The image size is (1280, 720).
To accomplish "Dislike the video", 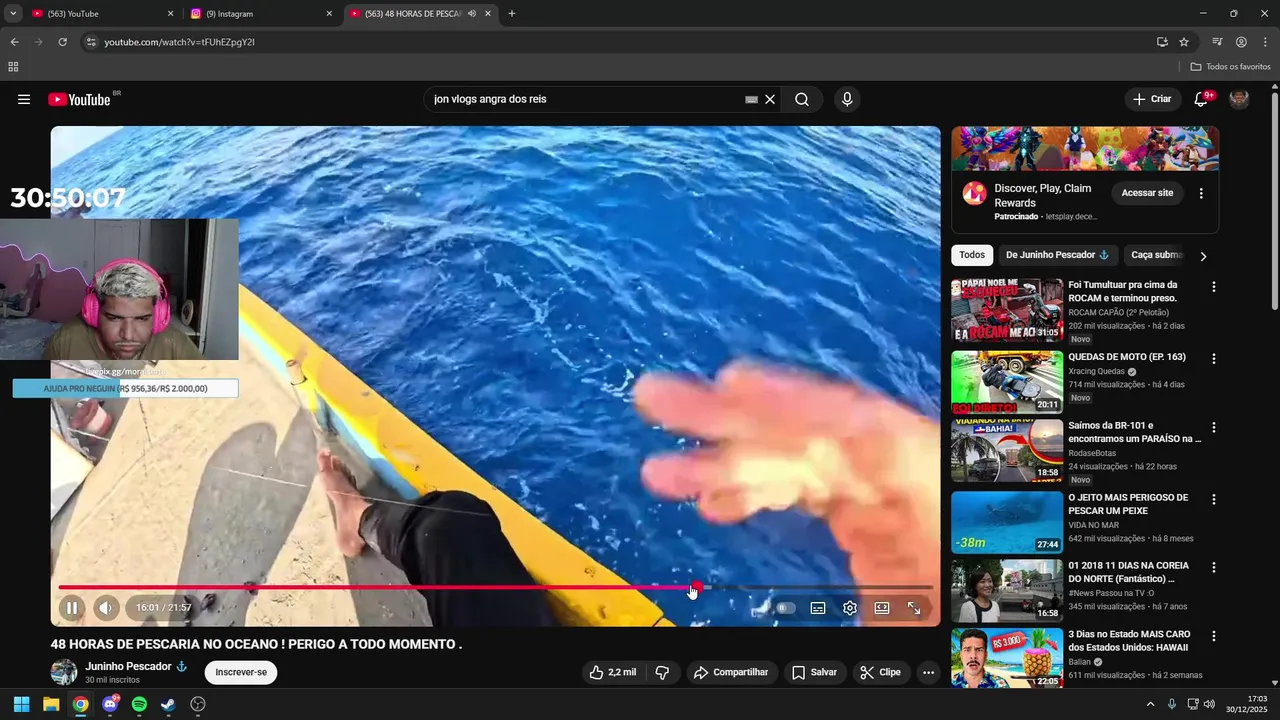I will tap(662, 672).
